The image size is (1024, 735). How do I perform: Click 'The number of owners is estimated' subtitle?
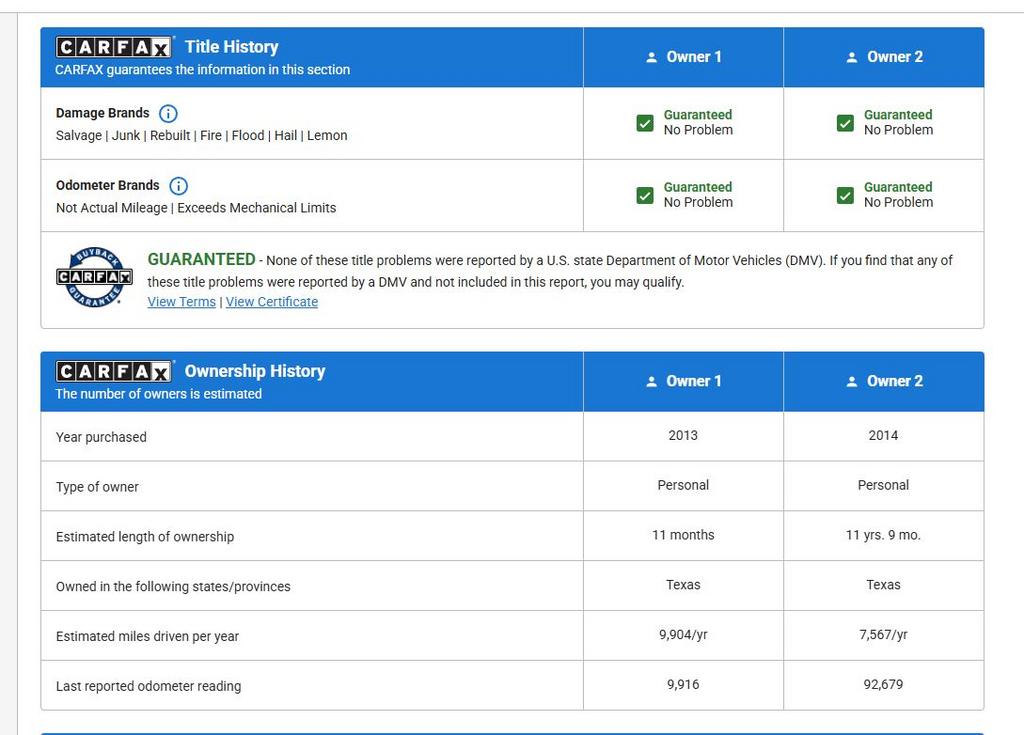coord(159,394)
